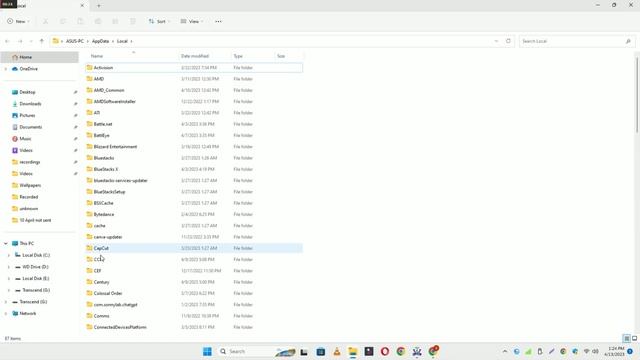640x360 pixels.
Task: Click the vertical scrollbar thumb
Action: [637, 95]
